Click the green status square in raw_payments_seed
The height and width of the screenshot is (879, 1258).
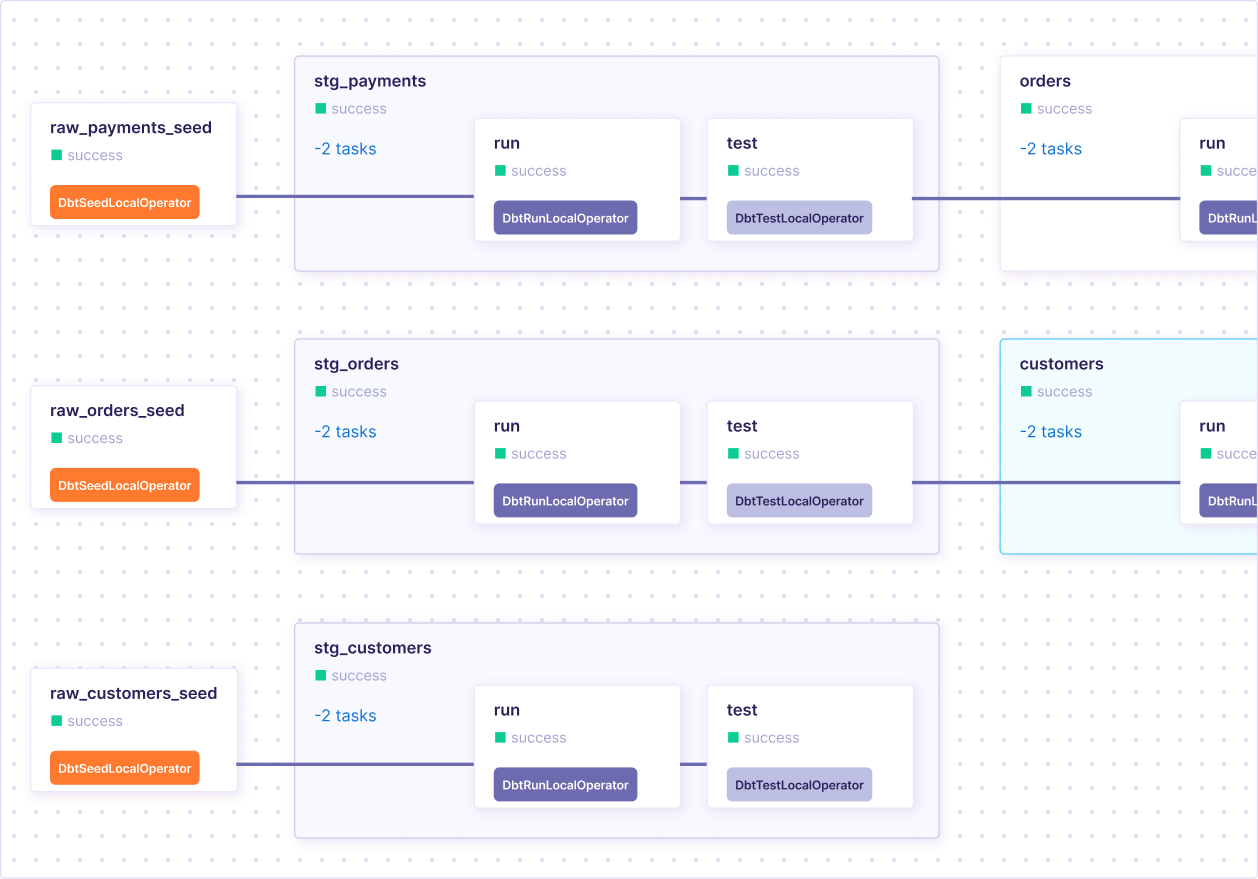click(x=56, y=155)
